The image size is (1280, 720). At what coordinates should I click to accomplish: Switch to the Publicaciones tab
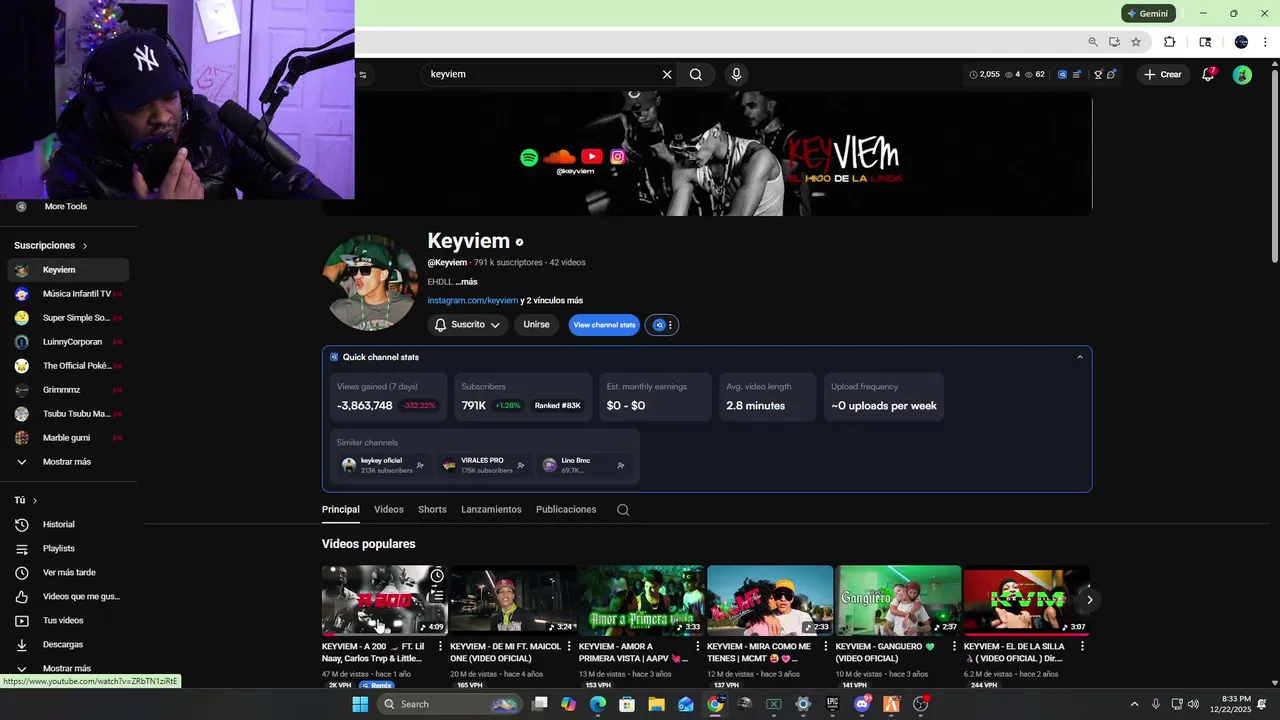click(566, 509)
